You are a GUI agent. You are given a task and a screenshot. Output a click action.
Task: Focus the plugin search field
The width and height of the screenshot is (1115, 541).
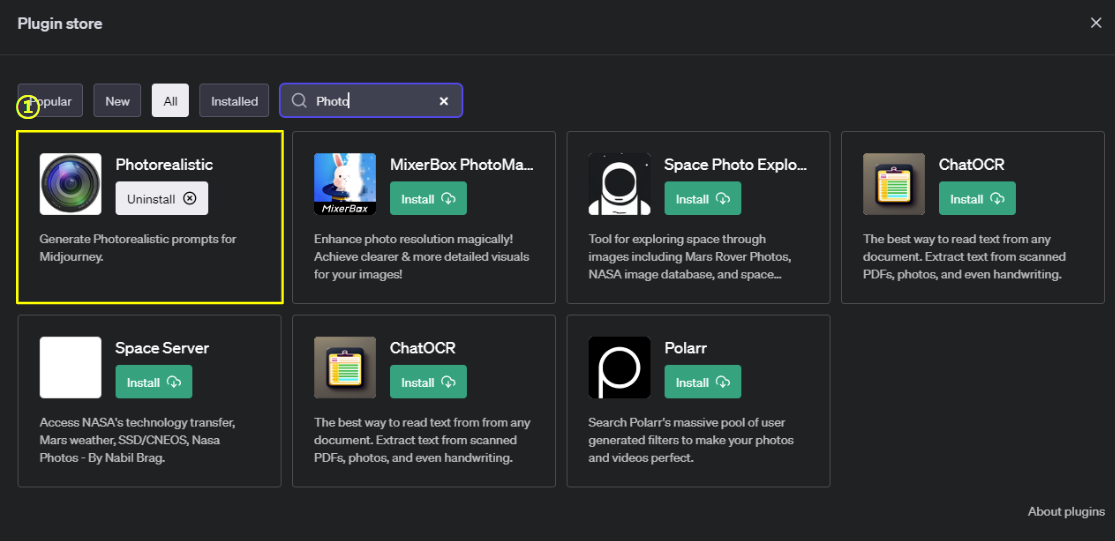pos(371,100)
